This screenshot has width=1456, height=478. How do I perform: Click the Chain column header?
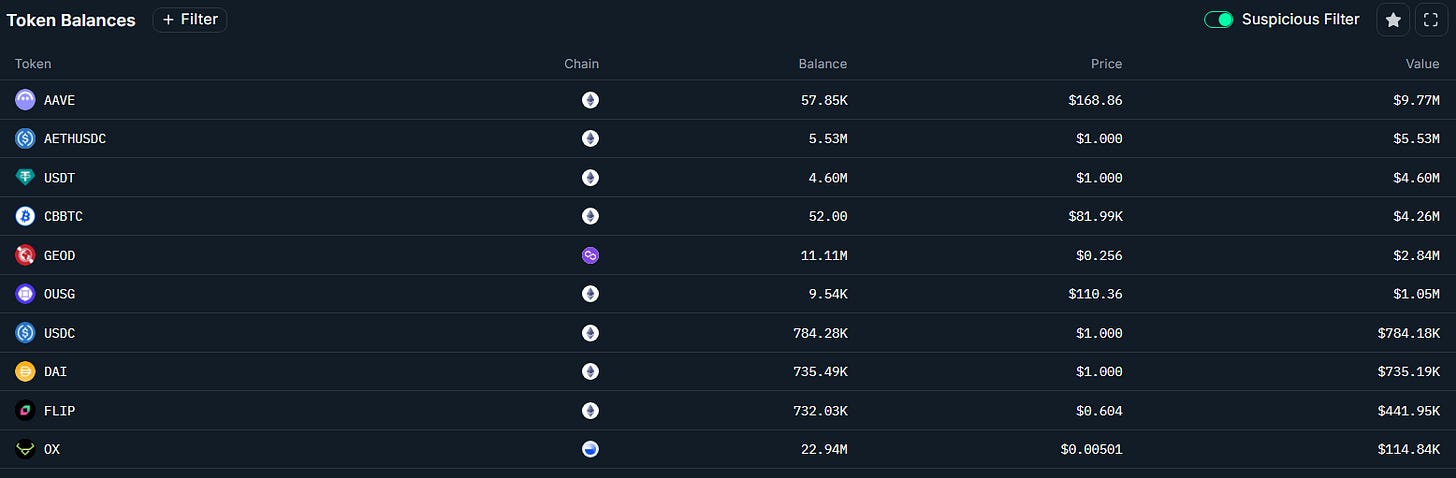(581, 64)
